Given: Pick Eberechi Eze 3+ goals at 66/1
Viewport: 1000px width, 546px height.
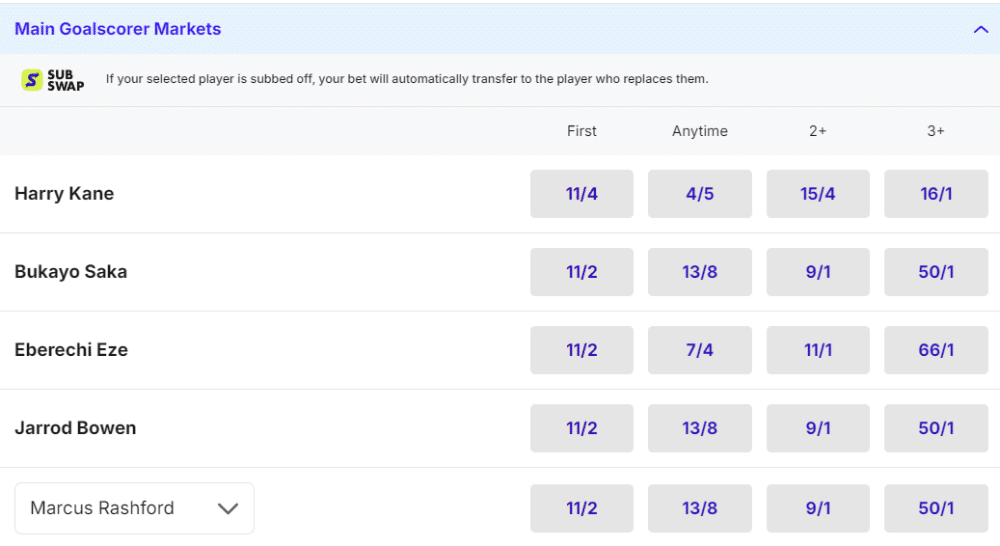Looking at the screenshot, I should click(935, 350).
